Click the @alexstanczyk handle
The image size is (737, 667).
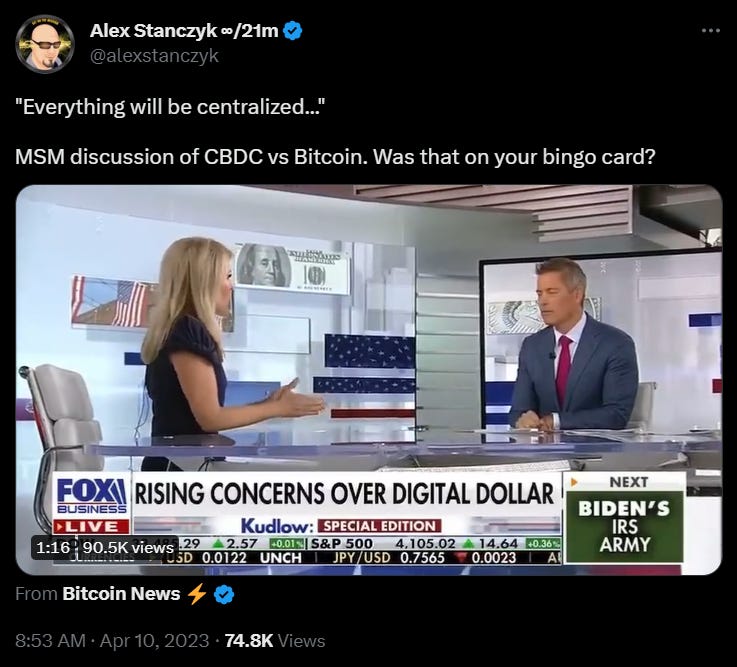click(x=154, y=56)
